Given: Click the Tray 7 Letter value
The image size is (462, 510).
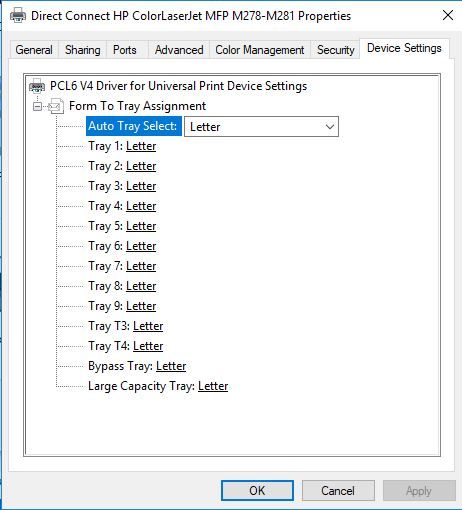Looking at the screenshot, I should pyautogui.click(x=141, y=266).
